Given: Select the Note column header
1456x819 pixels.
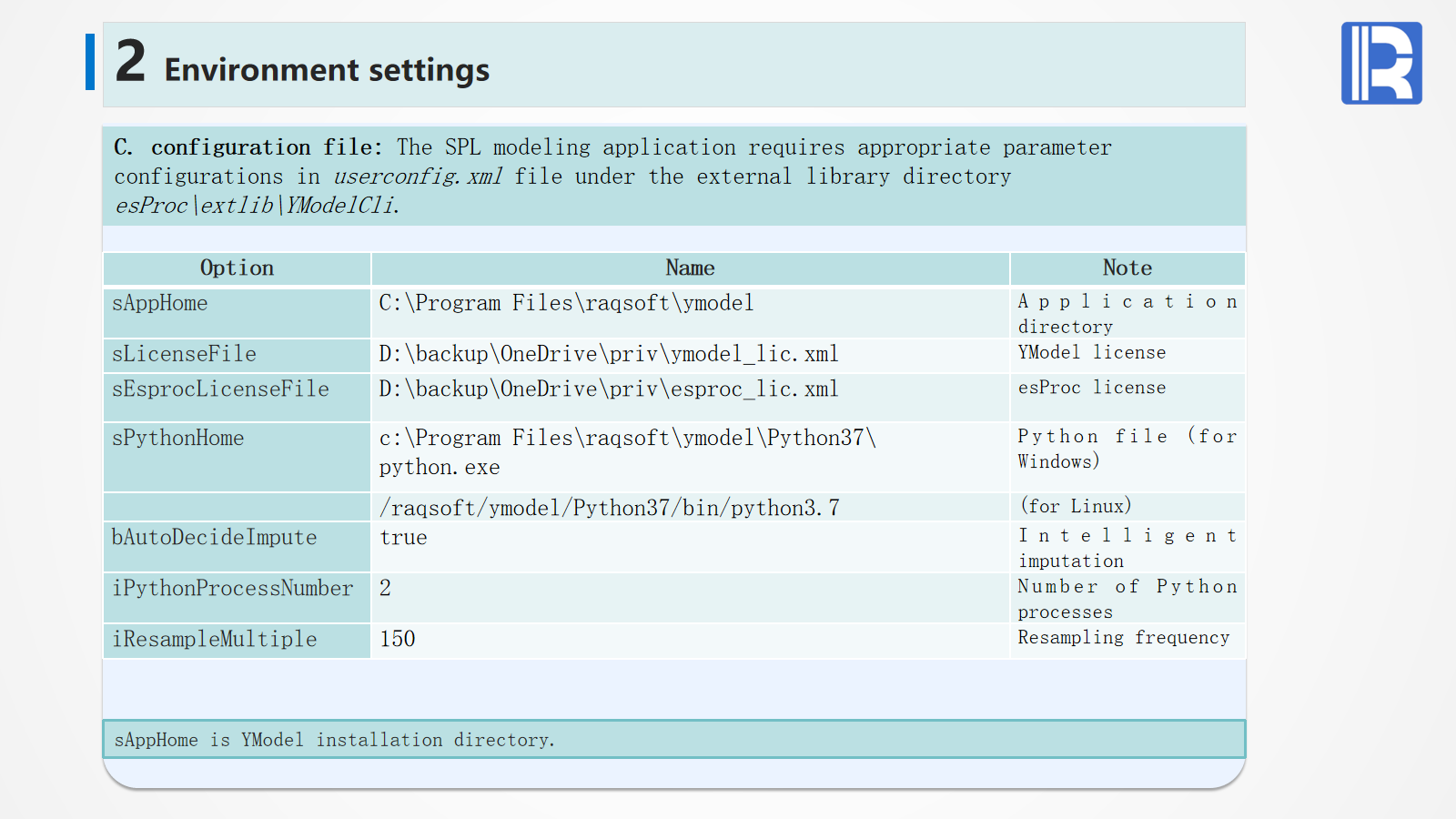Looking at the screenshot, I should pos(1127,268).
